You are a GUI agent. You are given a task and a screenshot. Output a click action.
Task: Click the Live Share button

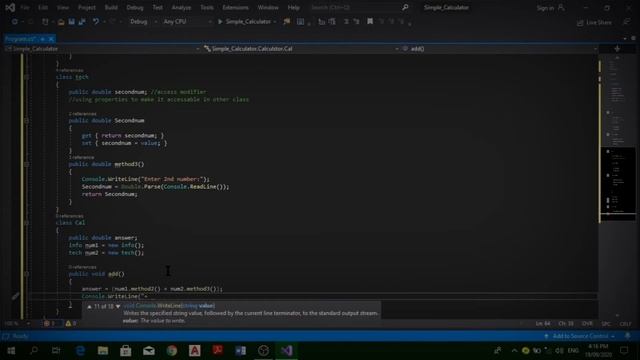pyautogui.click(x=594, y=22)
